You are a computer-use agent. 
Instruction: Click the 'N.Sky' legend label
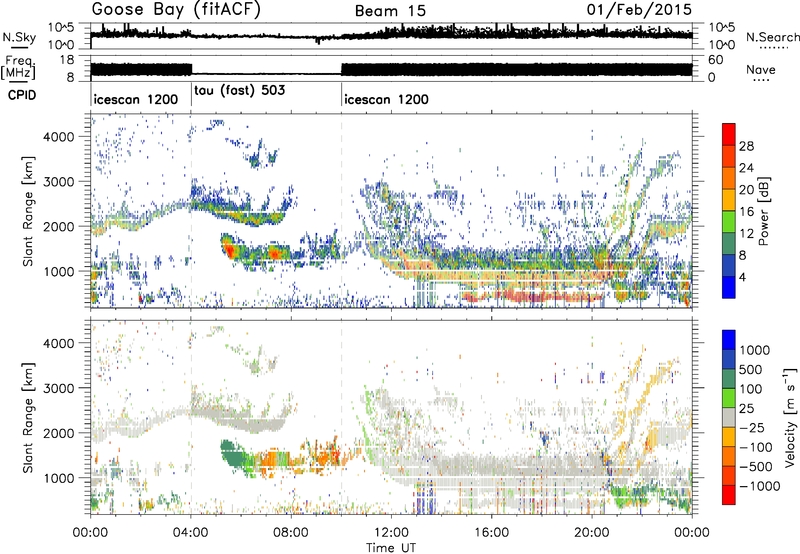[x=19, y=37]
